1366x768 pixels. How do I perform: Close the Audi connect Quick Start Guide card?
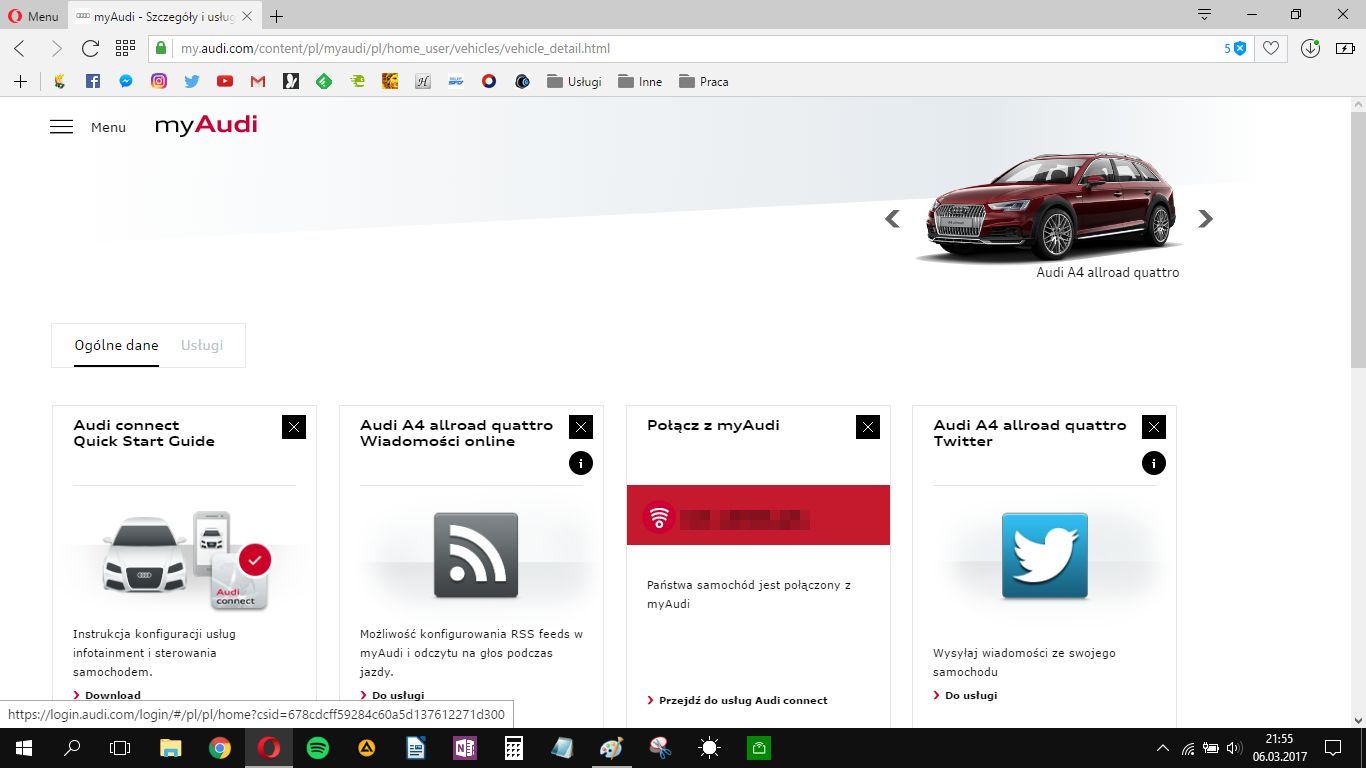tap(294, 427)
